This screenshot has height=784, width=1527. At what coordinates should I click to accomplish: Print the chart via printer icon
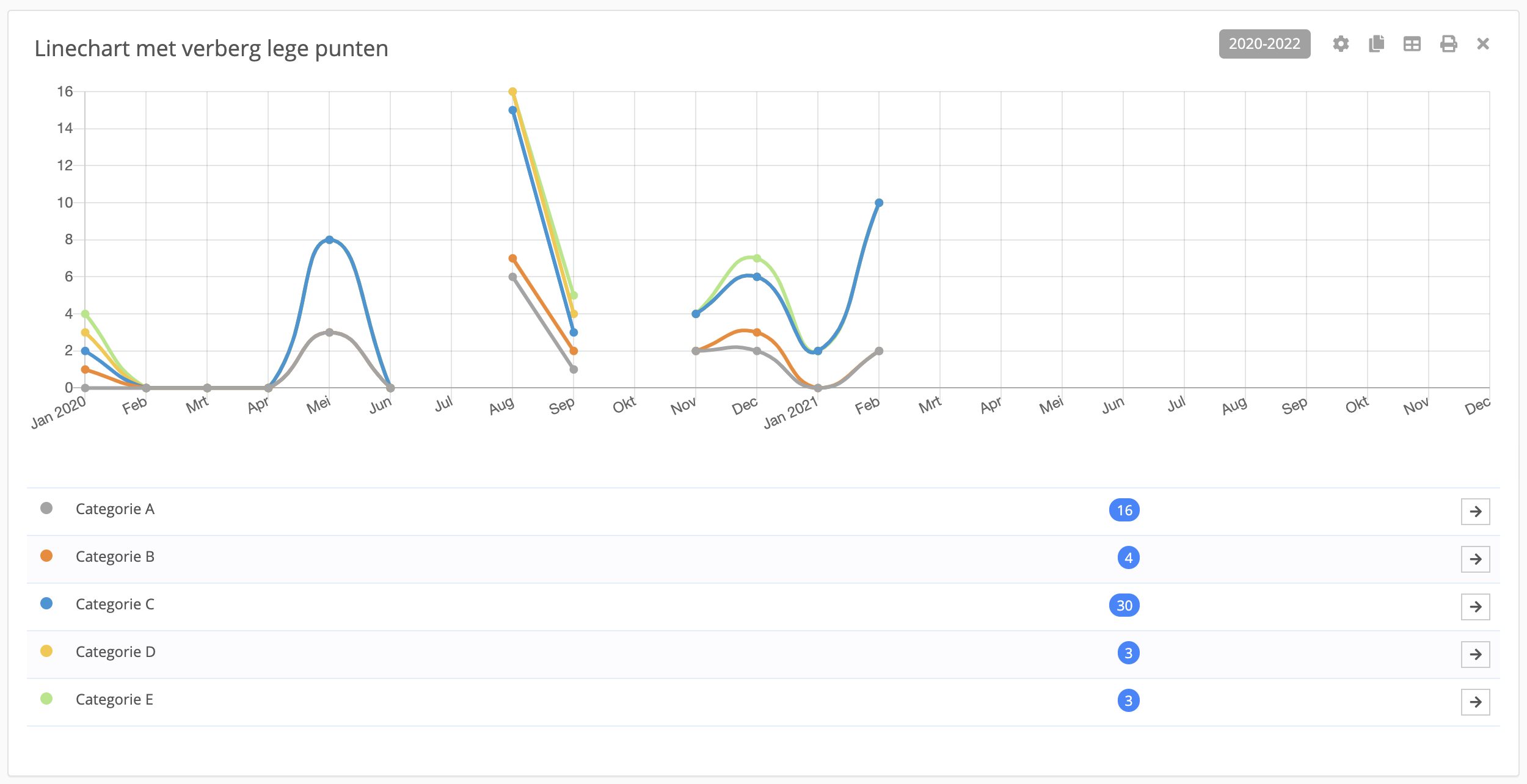click(x=1448, y=44)
